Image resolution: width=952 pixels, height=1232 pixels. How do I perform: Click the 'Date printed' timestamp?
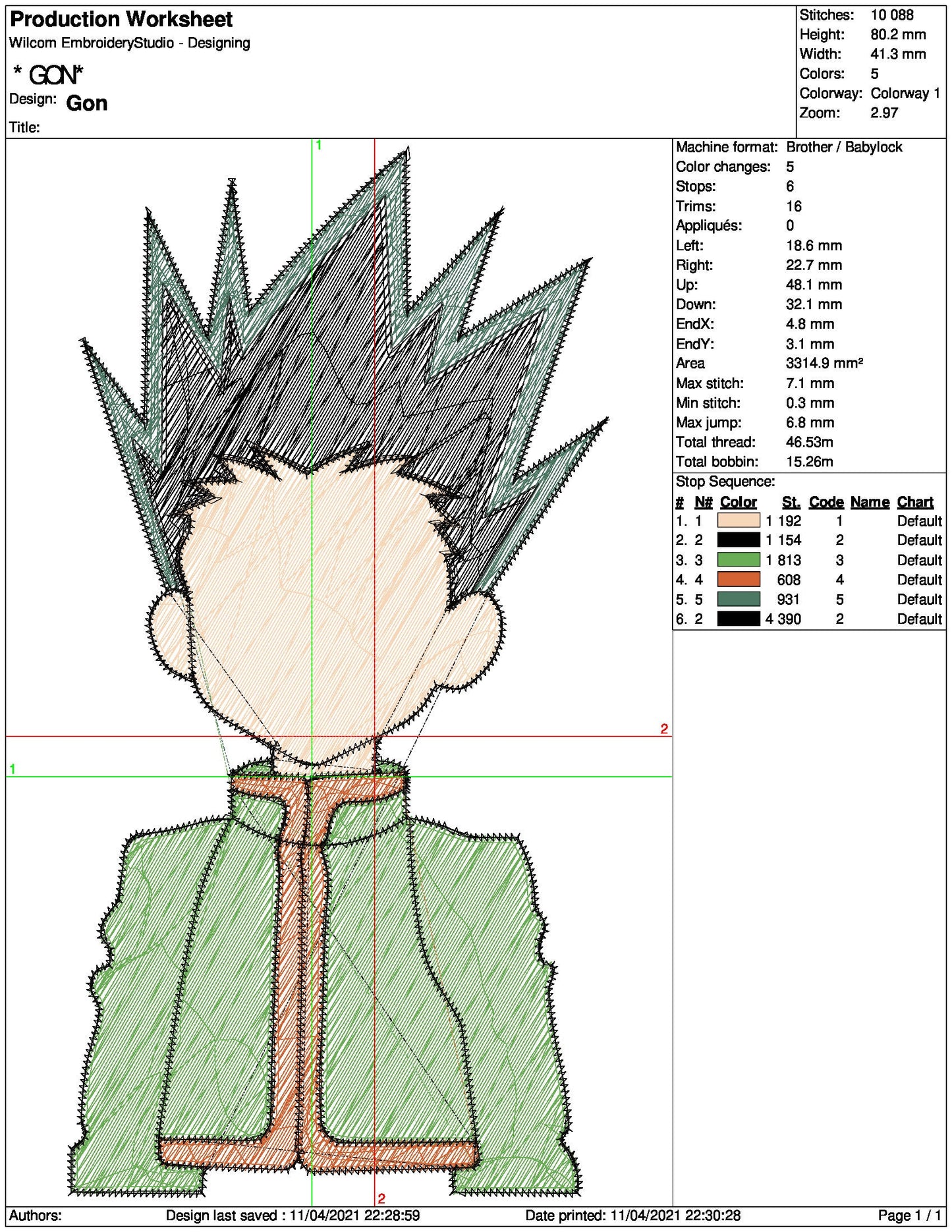(x=632, y=1216)
